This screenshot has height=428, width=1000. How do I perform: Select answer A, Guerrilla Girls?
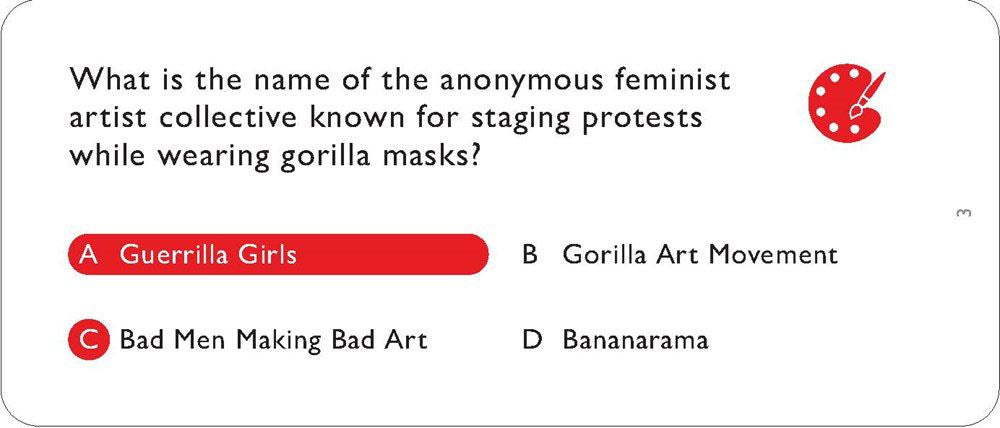pos(207,254)
